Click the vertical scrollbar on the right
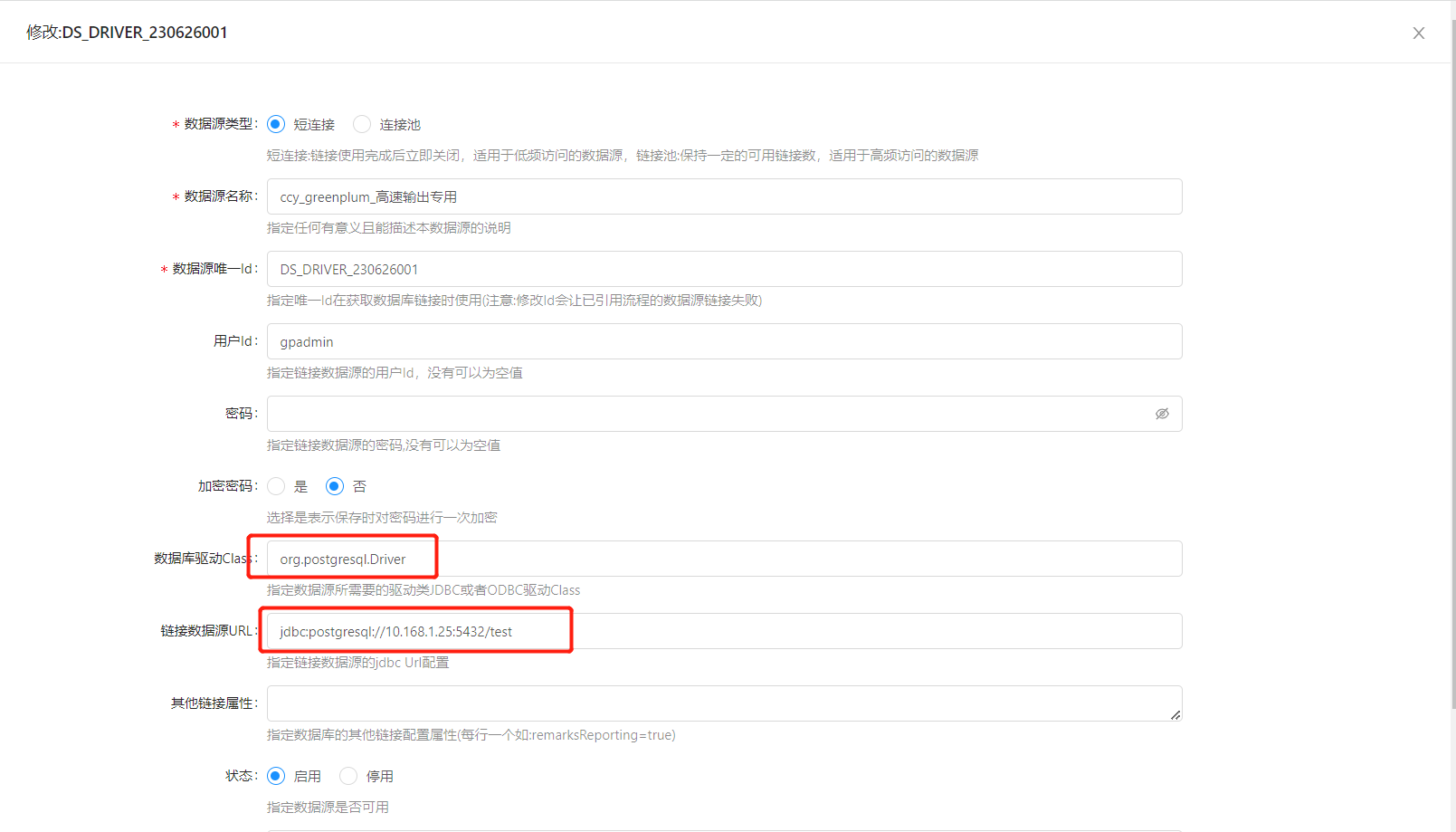This screenshot has width=1456, height=832. click(x=1452, y=362)
